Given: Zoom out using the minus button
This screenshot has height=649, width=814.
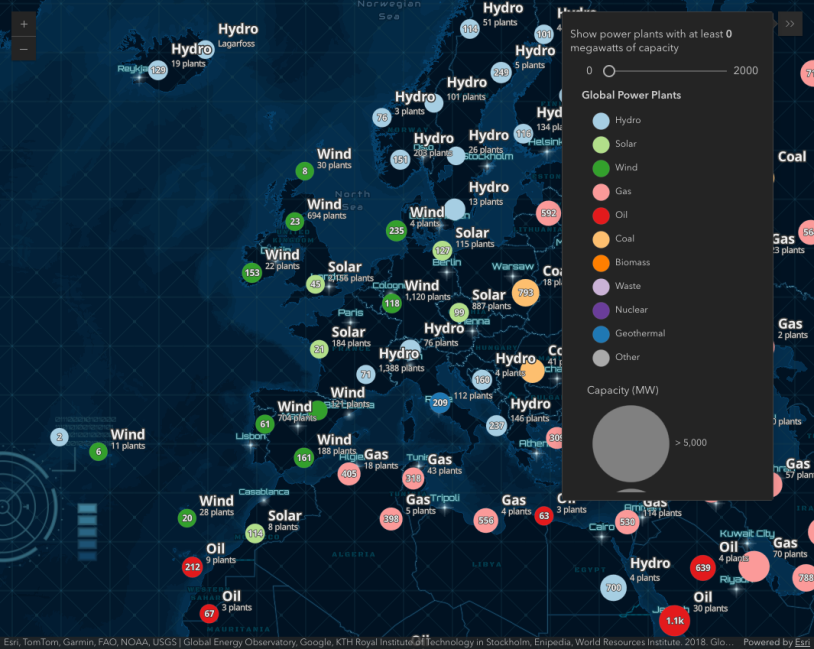Looking at the screenshot, I should pos(23,49).
